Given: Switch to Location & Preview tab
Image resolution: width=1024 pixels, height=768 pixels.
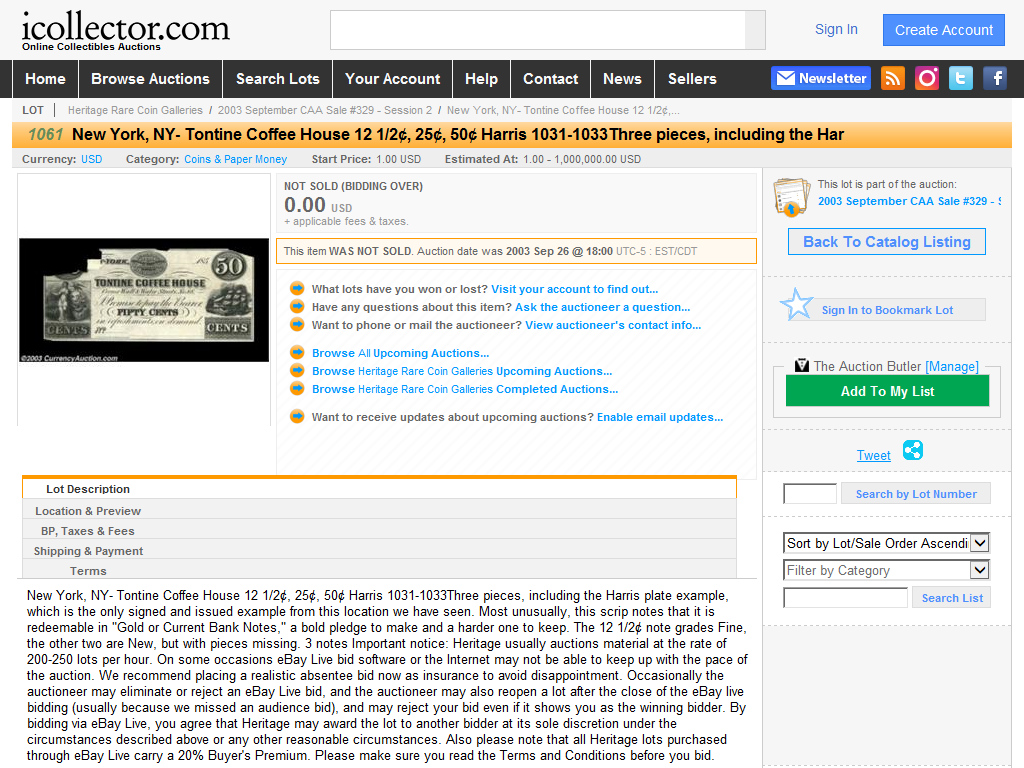Looking at the screenshot, I should pos(379,511).
